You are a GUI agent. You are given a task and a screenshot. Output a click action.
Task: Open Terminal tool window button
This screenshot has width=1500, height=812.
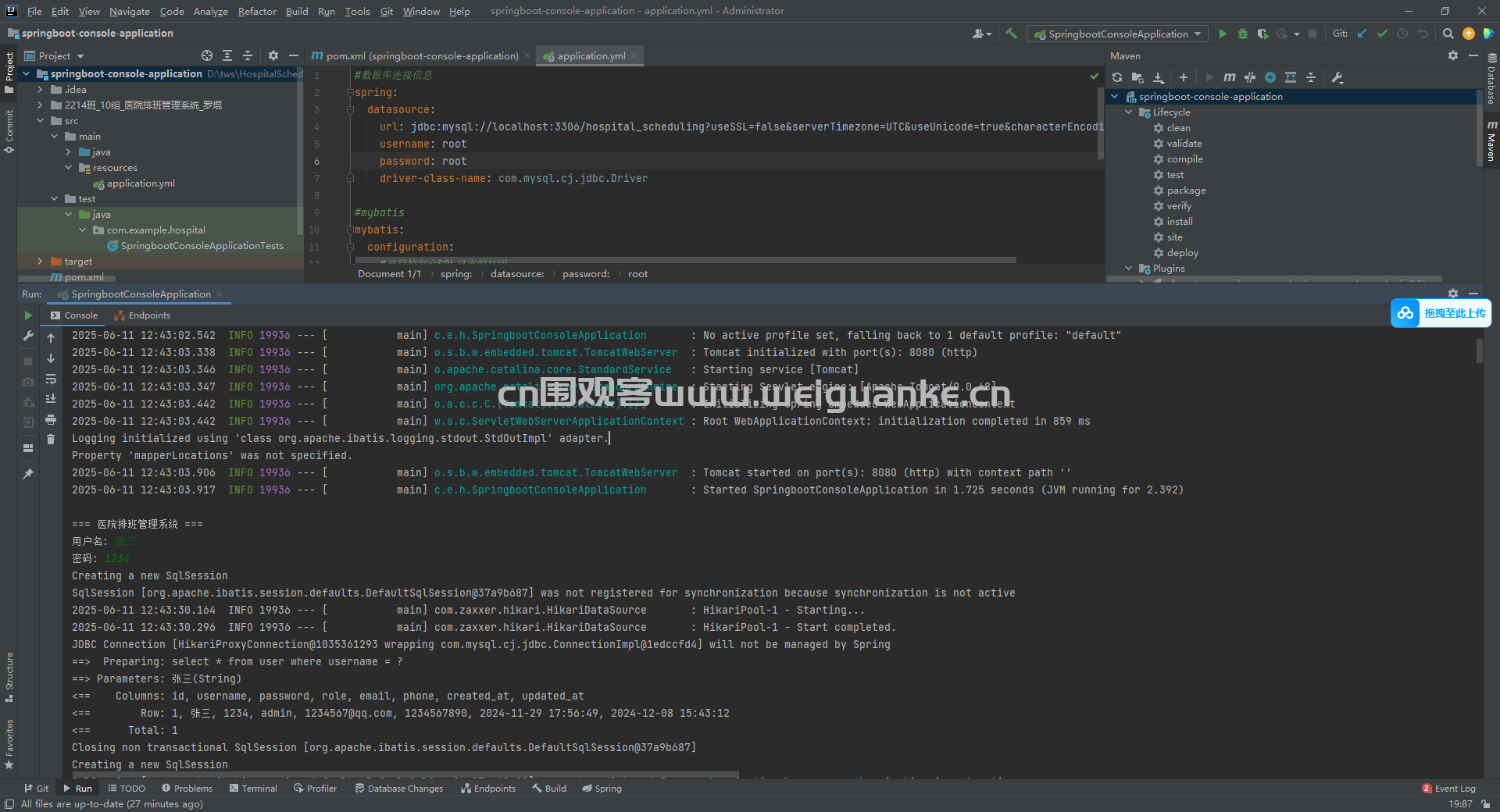[x=253, y=789]
